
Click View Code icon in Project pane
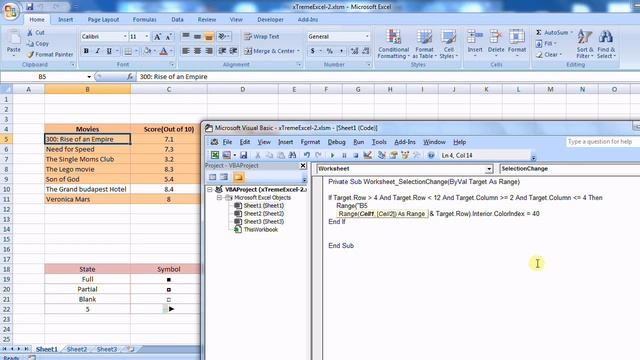pos(213,178)
